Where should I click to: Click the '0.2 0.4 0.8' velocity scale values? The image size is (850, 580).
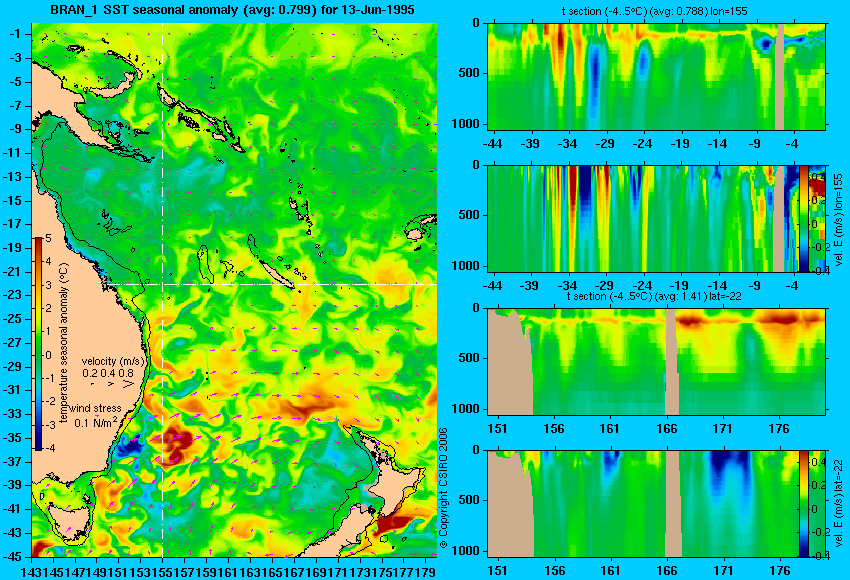coord(108,373)
